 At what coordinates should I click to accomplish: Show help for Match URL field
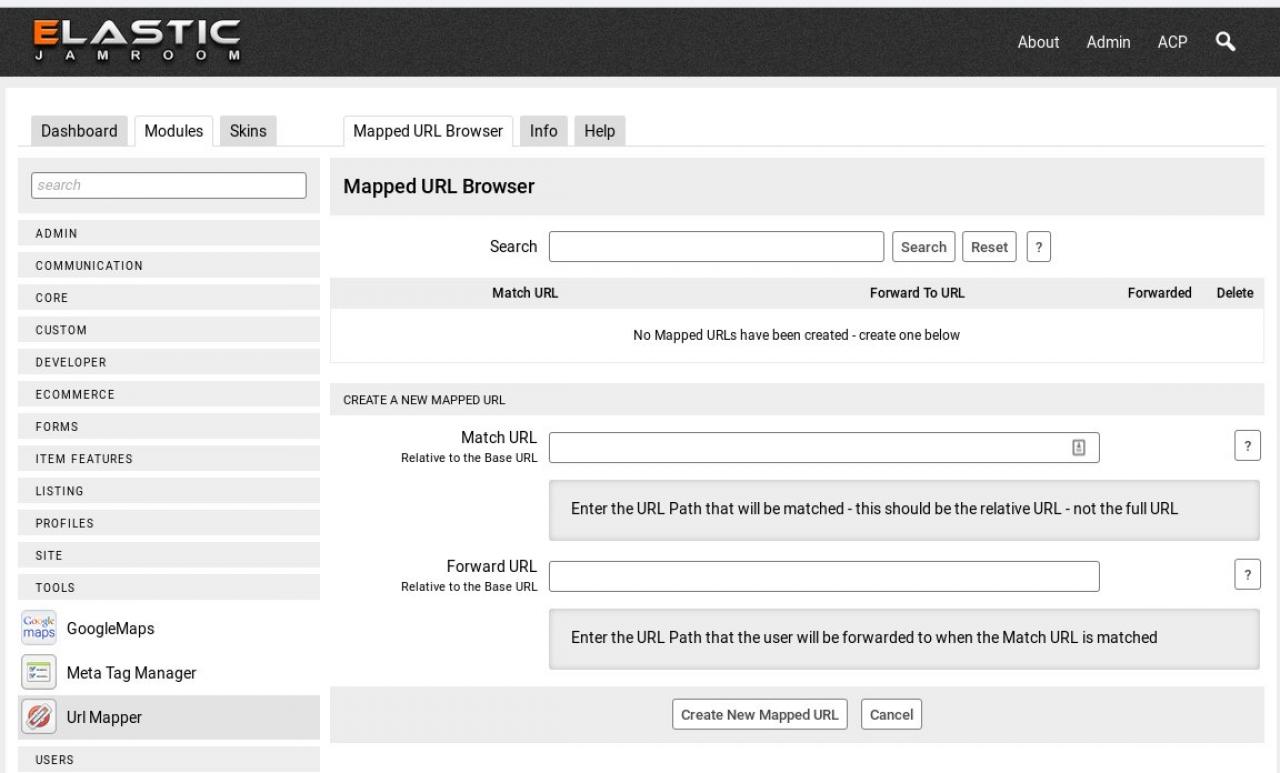(1247, 447)
